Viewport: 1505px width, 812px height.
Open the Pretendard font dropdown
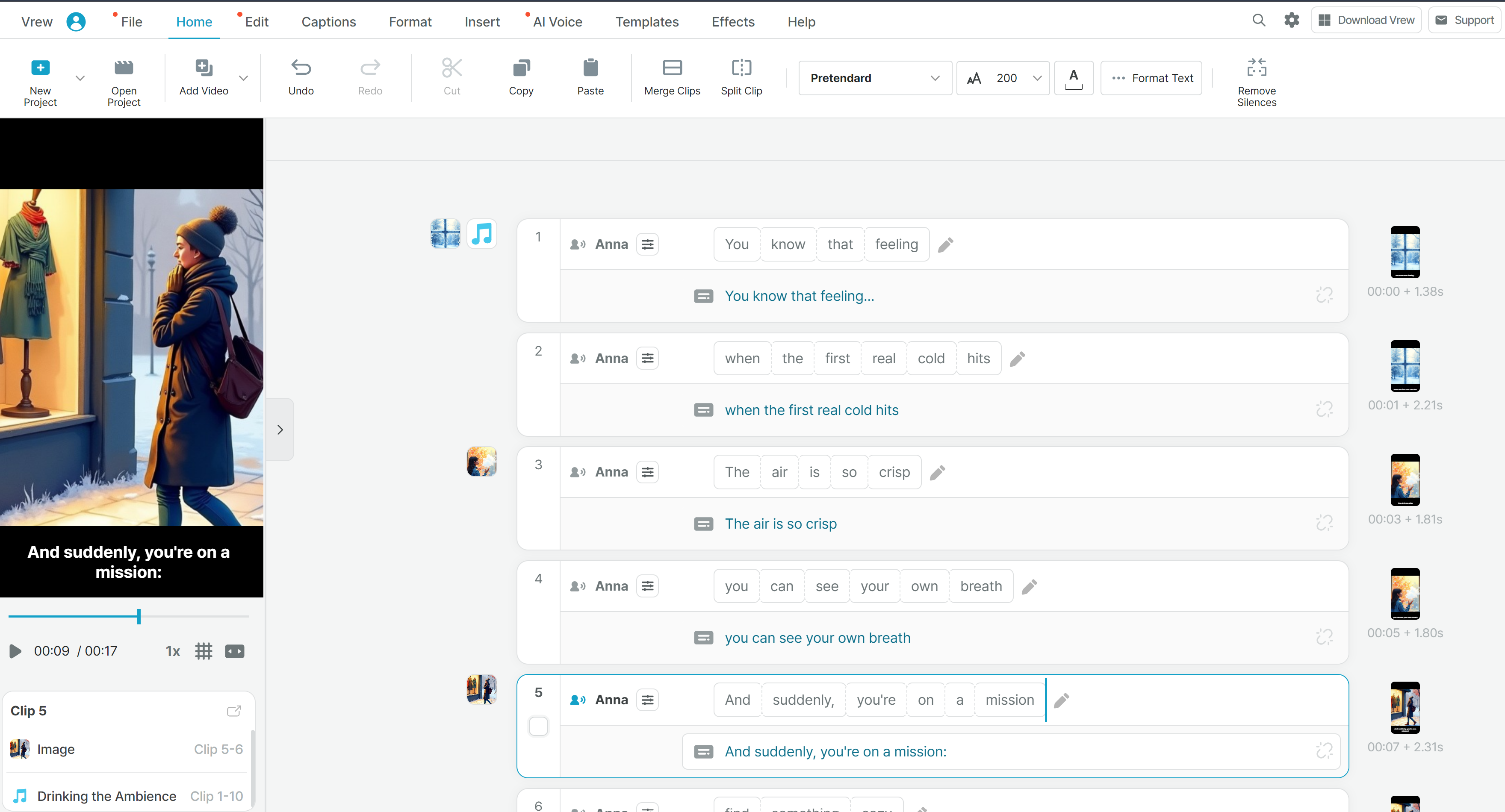tap(875, 78)
